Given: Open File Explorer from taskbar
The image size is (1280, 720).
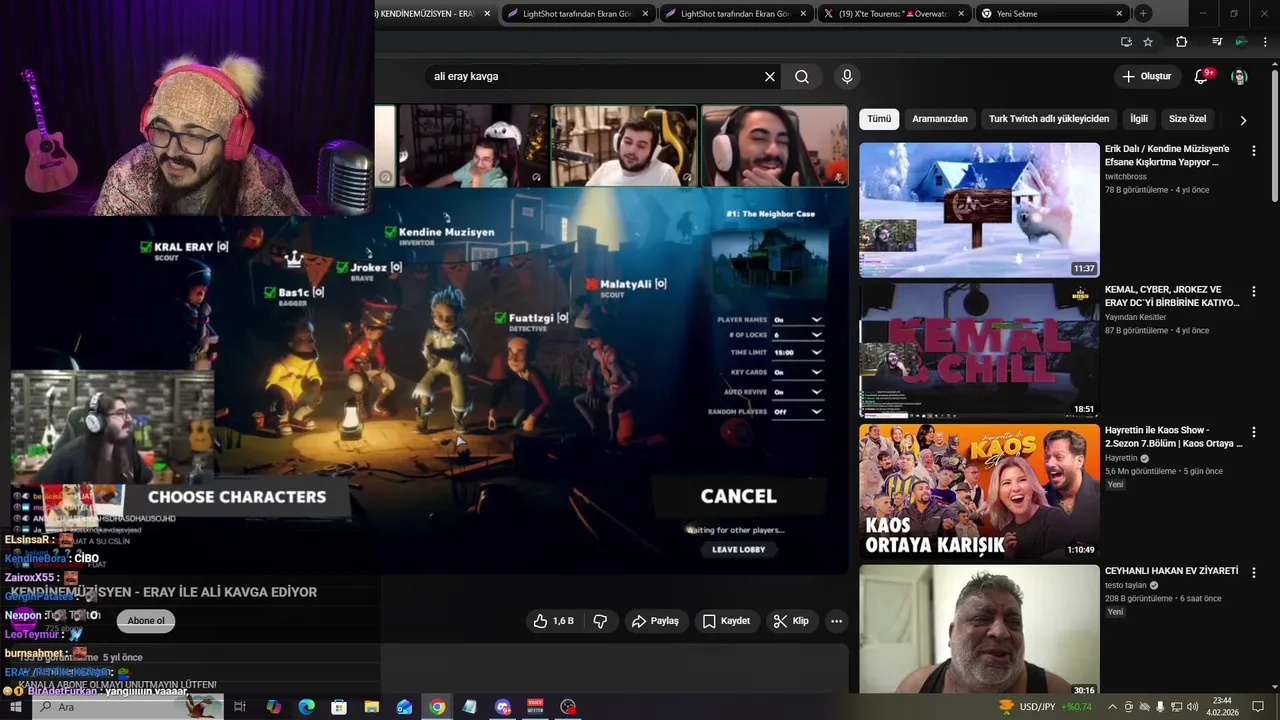Looking at the screenshot, I should point(371,707).
